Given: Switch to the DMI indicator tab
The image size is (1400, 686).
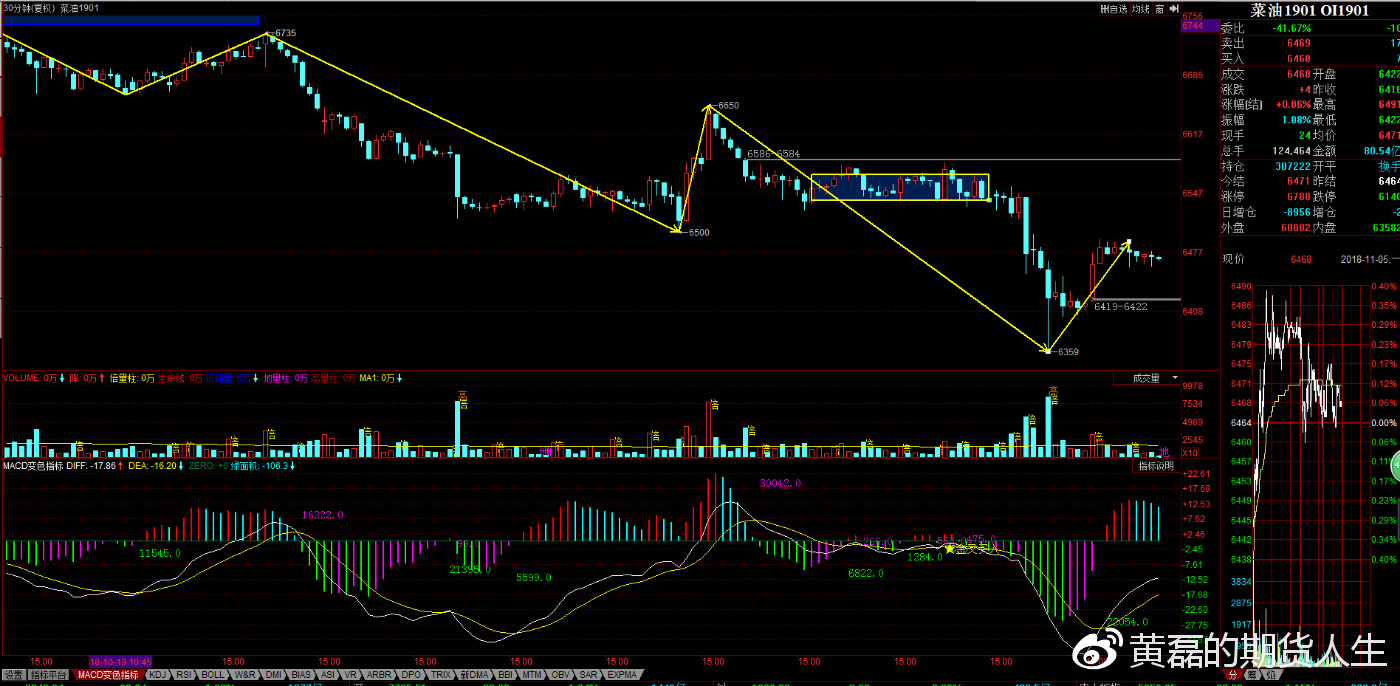Looking at the screenshot, I should coord(274,675).
